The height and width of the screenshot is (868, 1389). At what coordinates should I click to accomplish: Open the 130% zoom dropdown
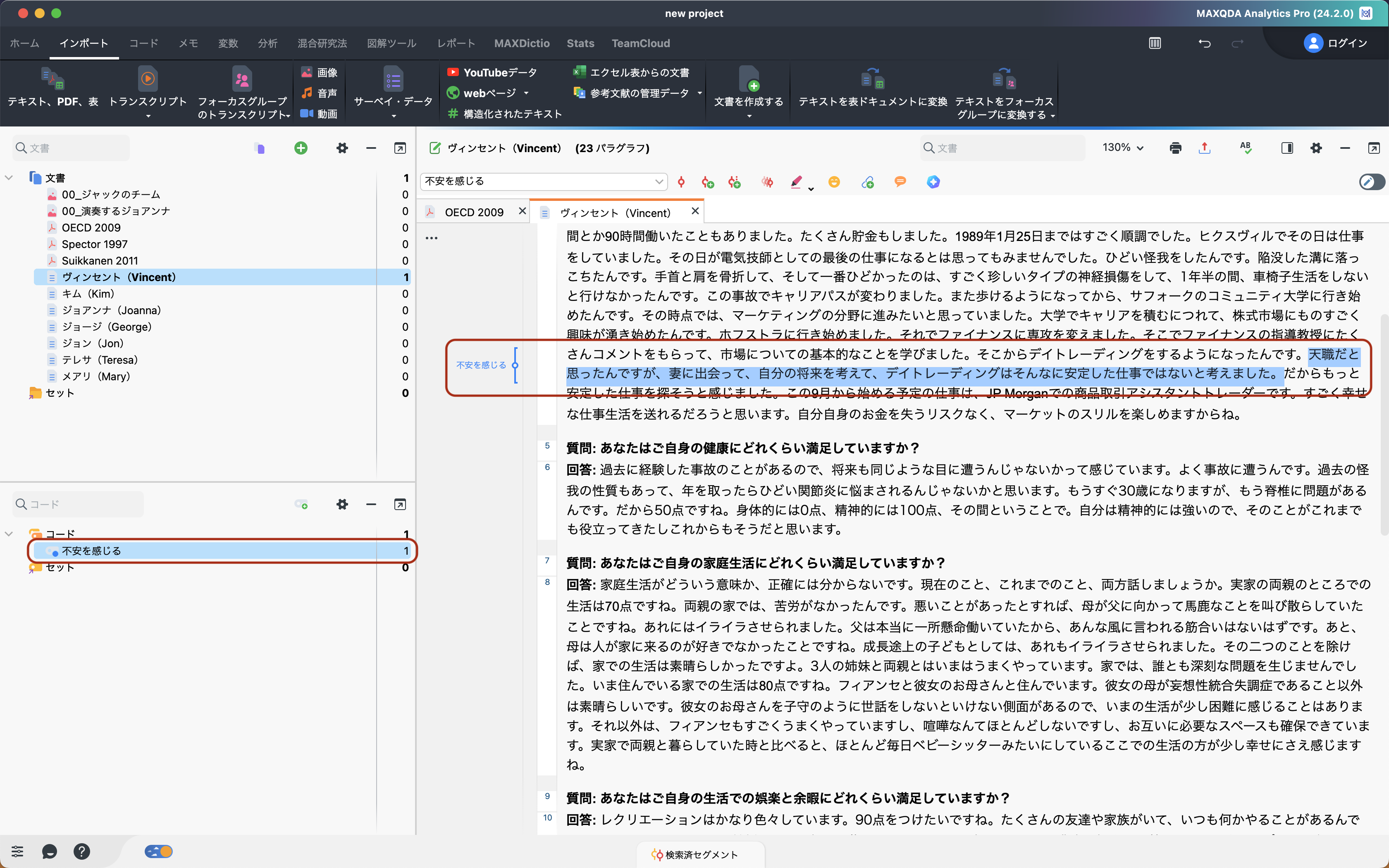(x=1123, y=148)
